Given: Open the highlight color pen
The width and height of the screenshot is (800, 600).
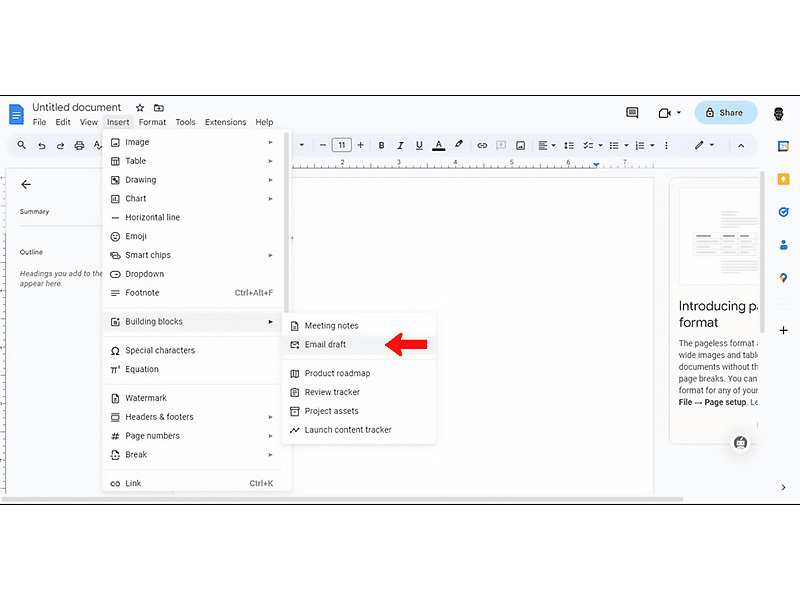Looking at the screenshot, I should coord(459,145).
